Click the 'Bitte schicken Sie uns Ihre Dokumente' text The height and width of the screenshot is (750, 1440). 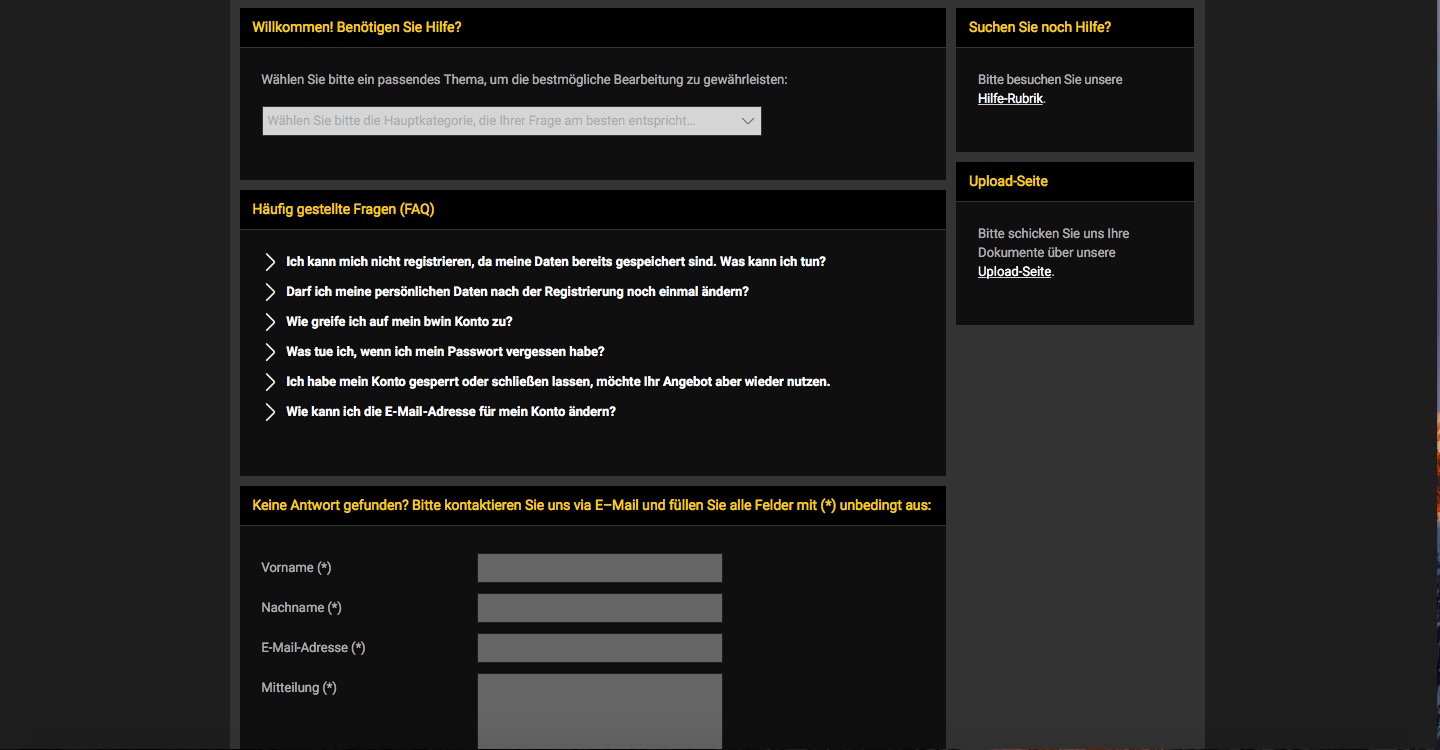[1054, 243]
